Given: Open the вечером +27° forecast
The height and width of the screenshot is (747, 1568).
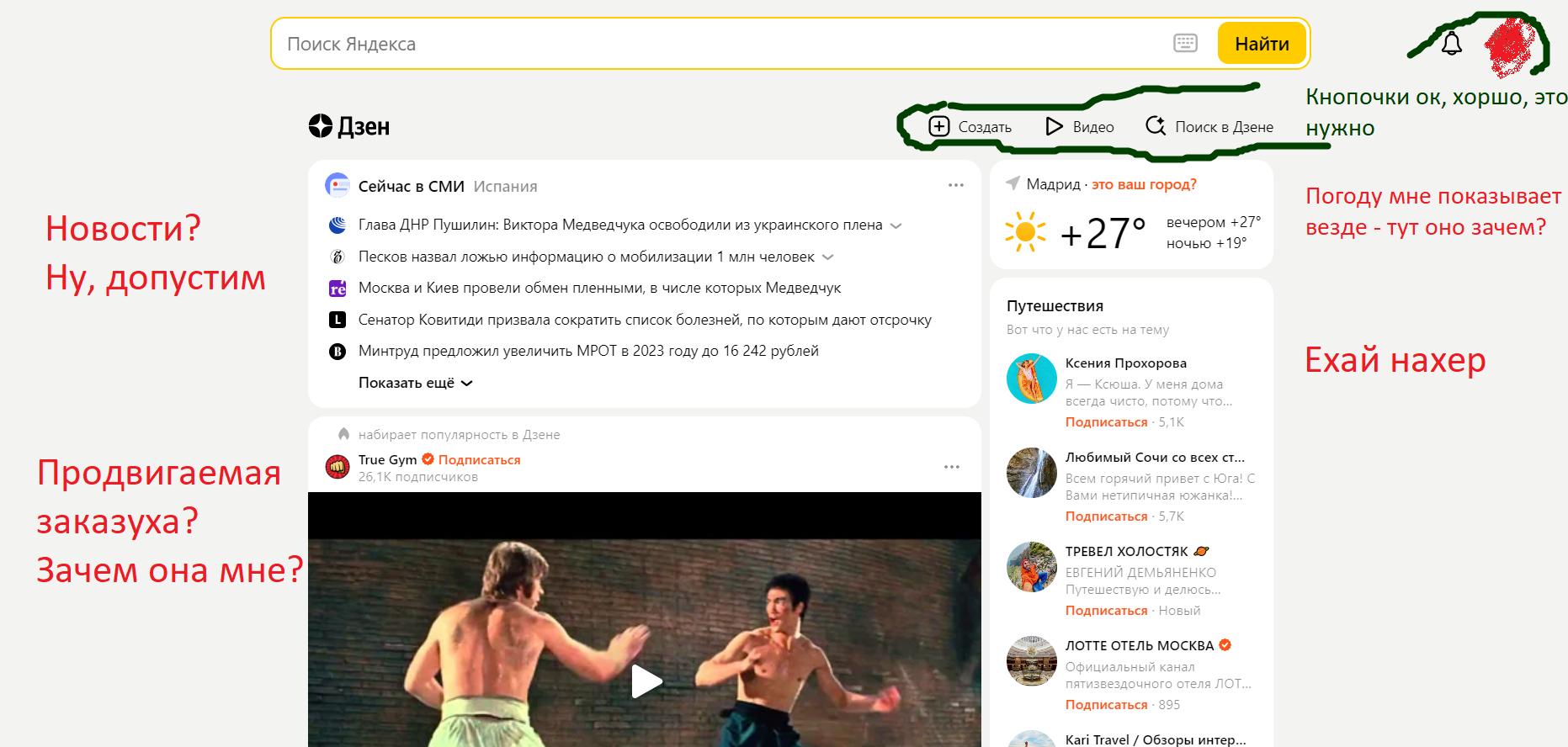Looking at the screenshot, I should (x=1214, y=222).
